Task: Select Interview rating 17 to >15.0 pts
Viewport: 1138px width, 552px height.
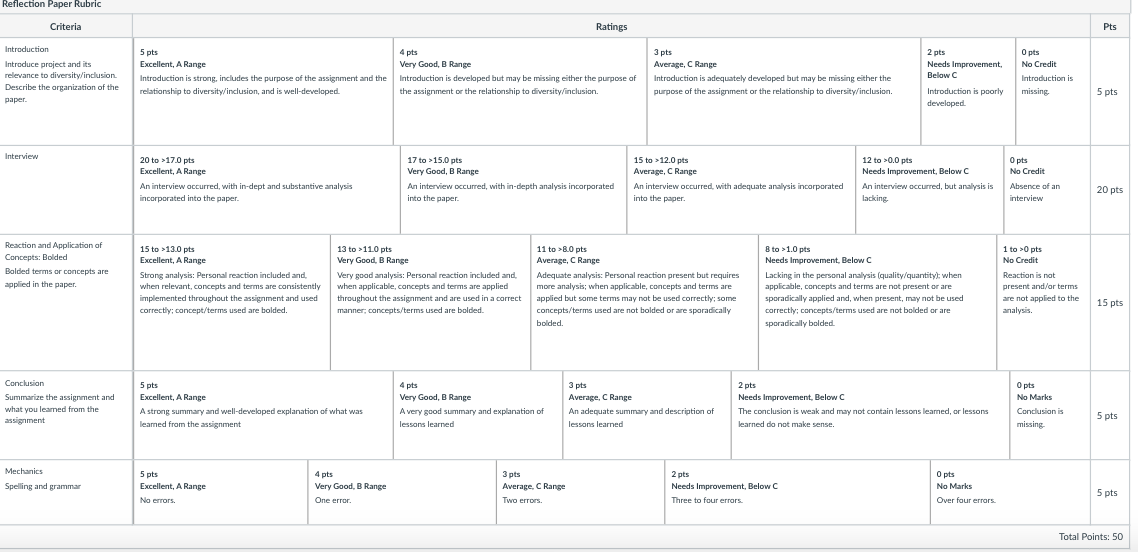Action: [x=514, y=190]
